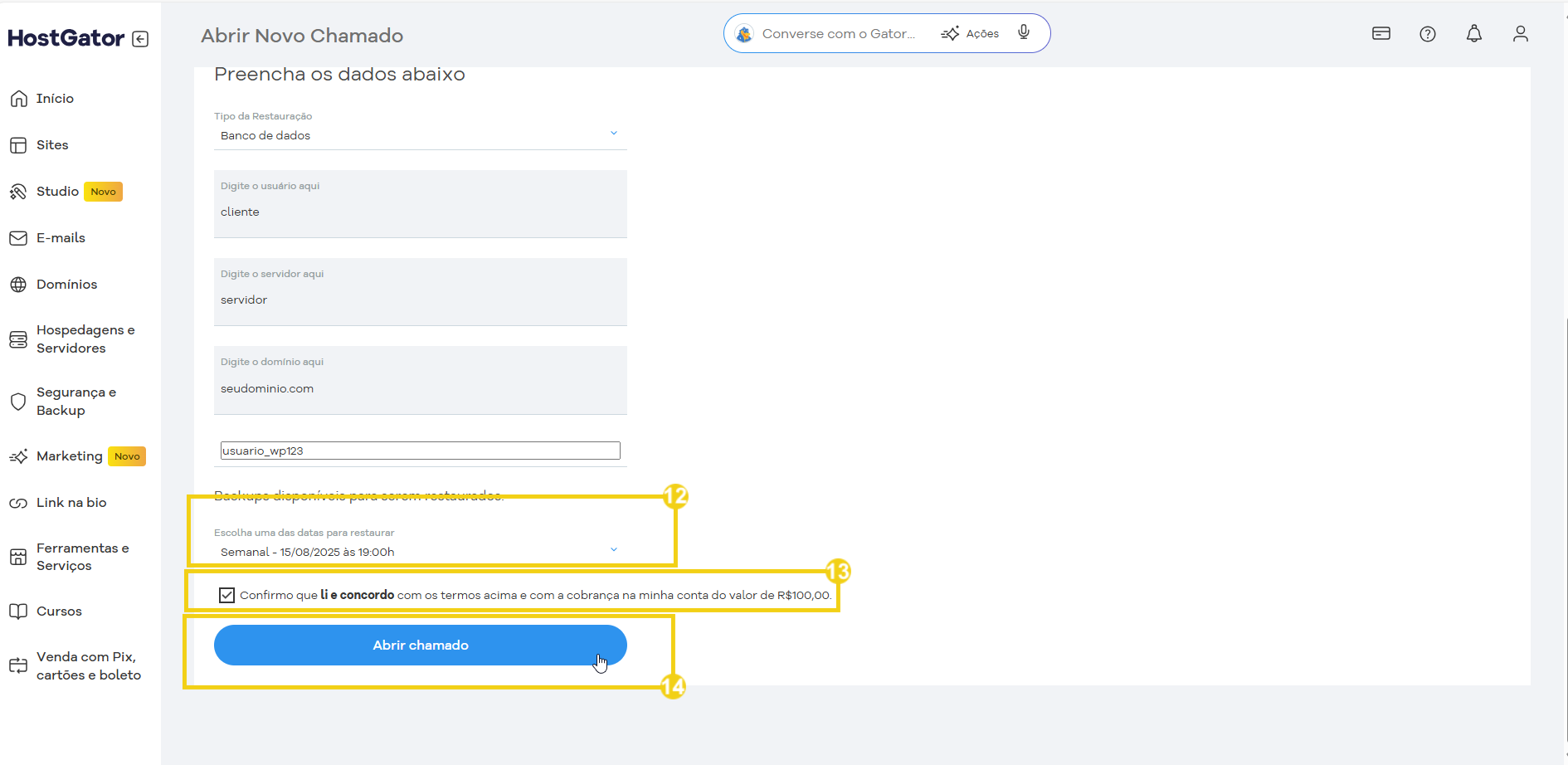
Task: Click the Cursos book icon
Action: [x=18, y=612]
